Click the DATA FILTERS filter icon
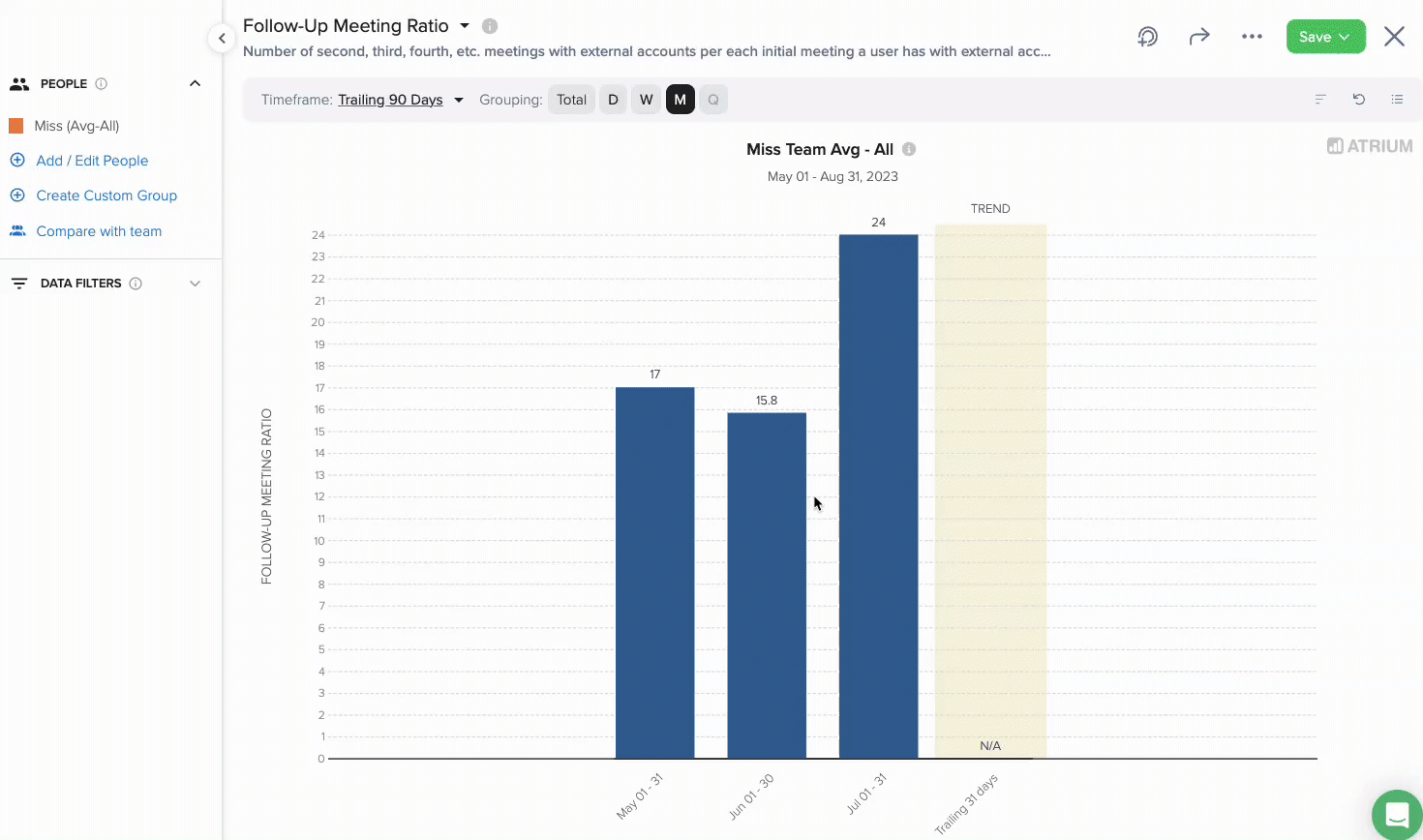This screenshot has height=840, width=1423. tap(19, 284)
